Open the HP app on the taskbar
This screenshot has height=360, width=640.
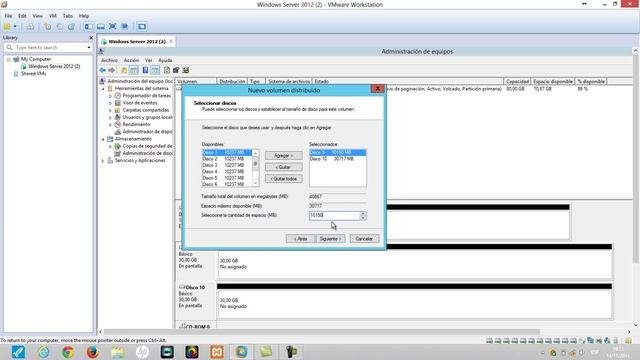point(142,352)
